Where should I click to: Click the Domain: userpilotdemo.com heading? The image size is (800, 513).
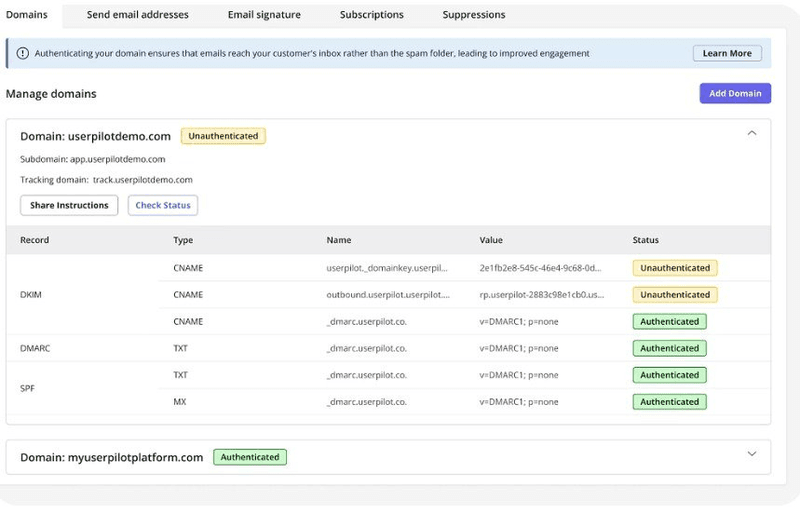(95, 136)
